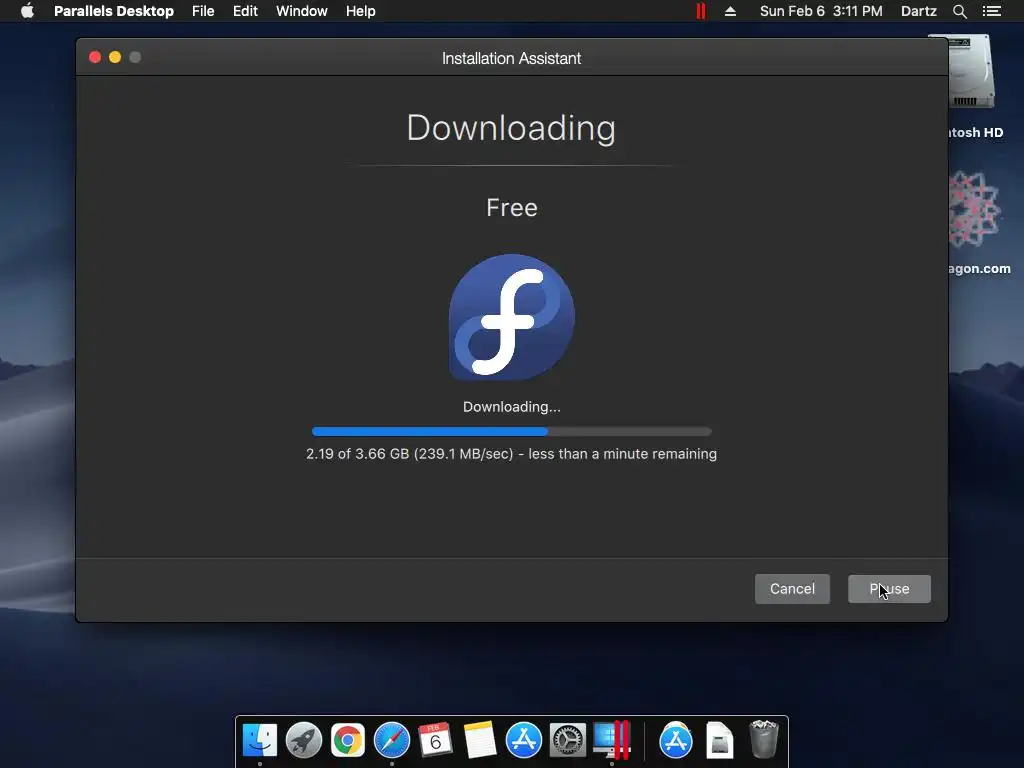Pause the Fedora download

coord(889,589)
